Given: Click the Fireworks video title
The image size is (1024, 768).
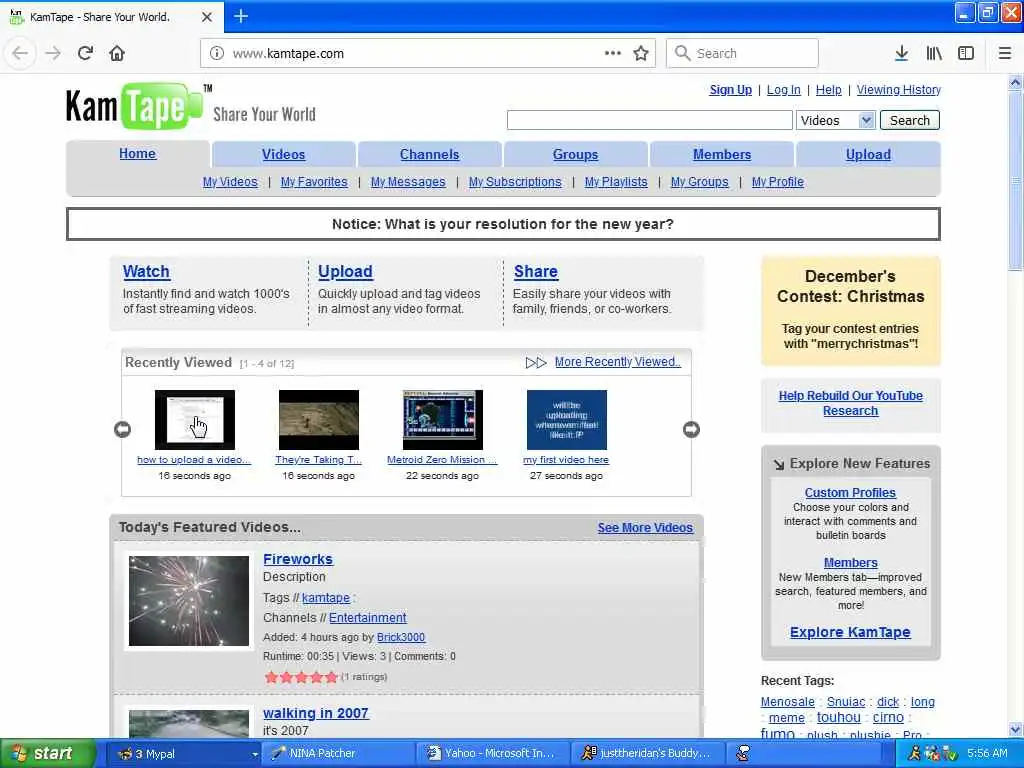Looking at the screenshot, I should point(298,559).
